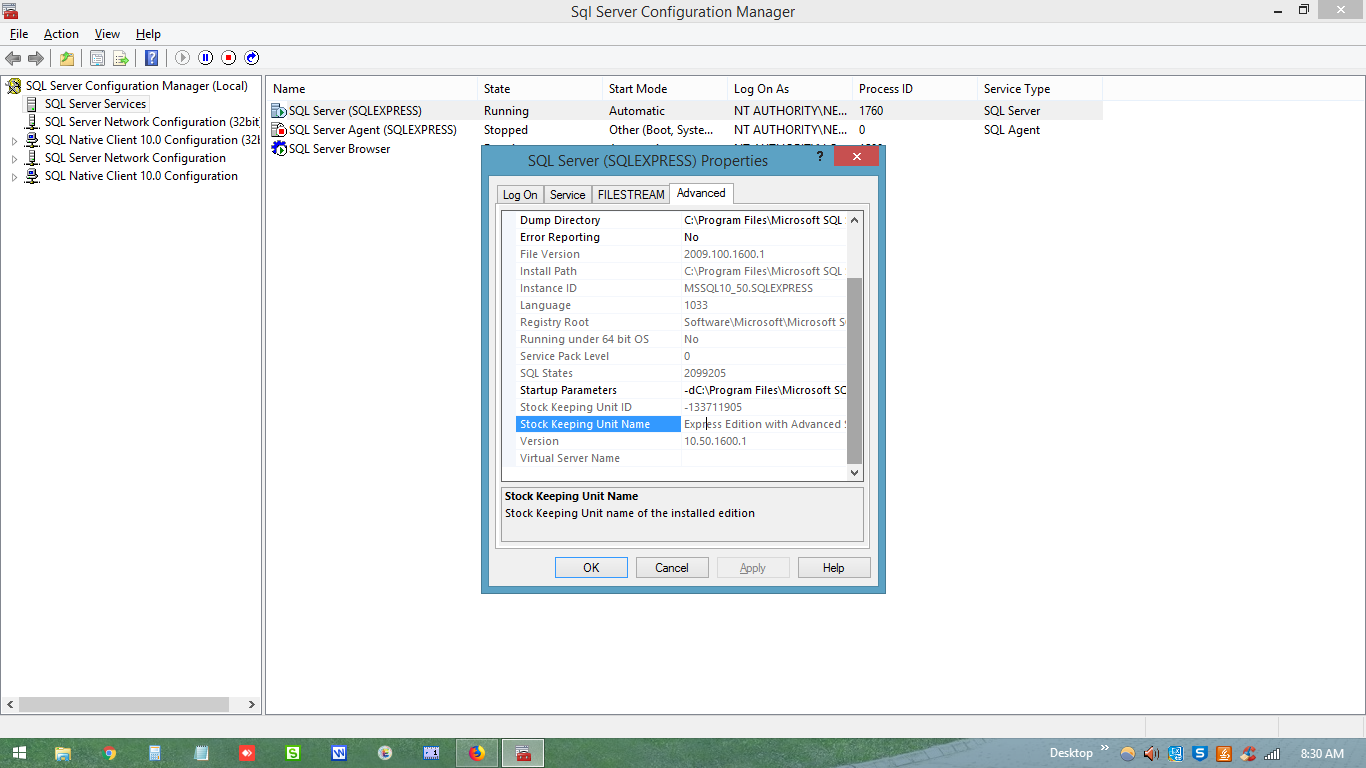Click the dialog's question mark help button
1366x768 pixels.
[x=820, y=156]
